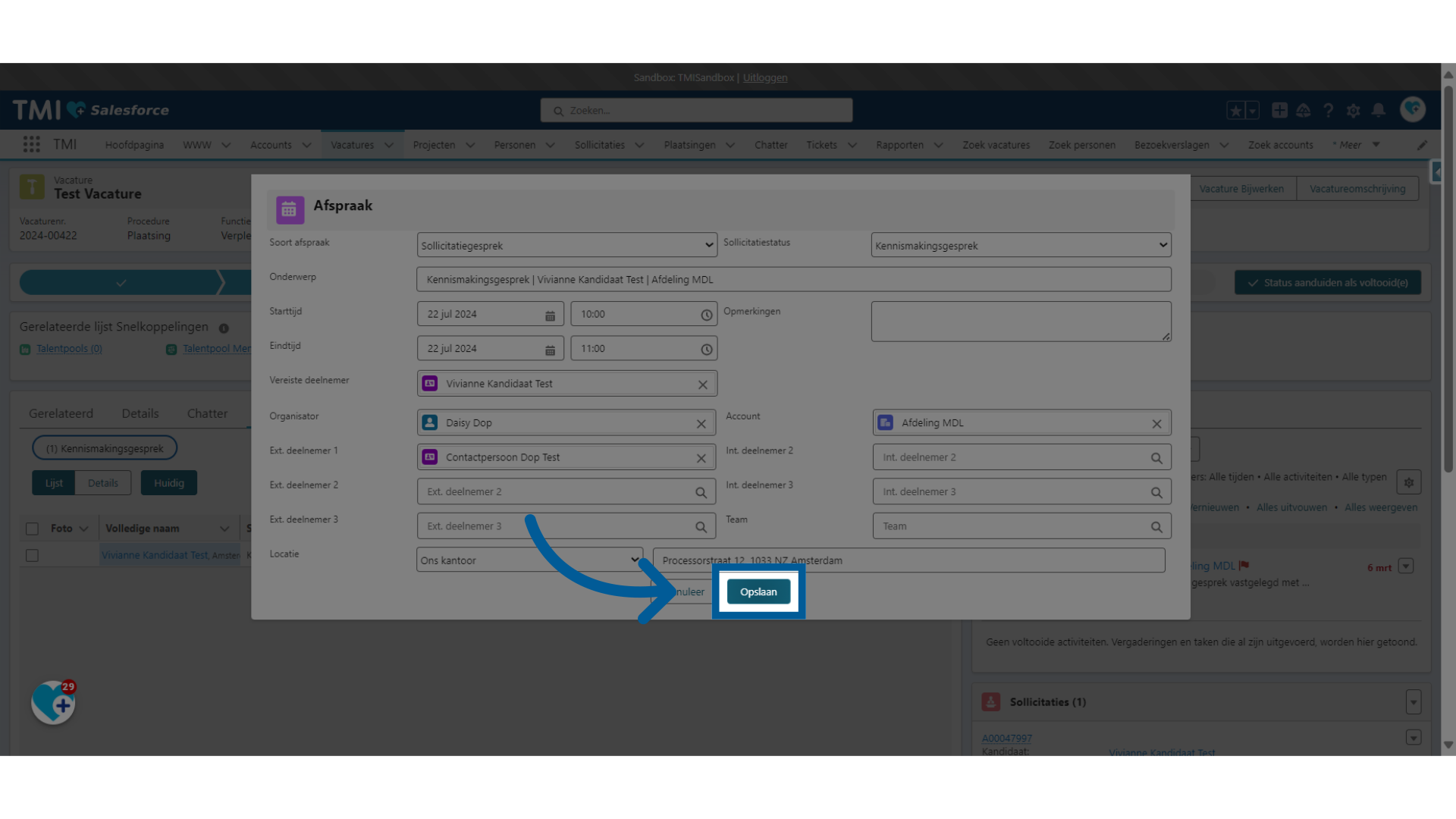Click search icon in Ext. deelnemer 3 field

[x=701, y=527]
